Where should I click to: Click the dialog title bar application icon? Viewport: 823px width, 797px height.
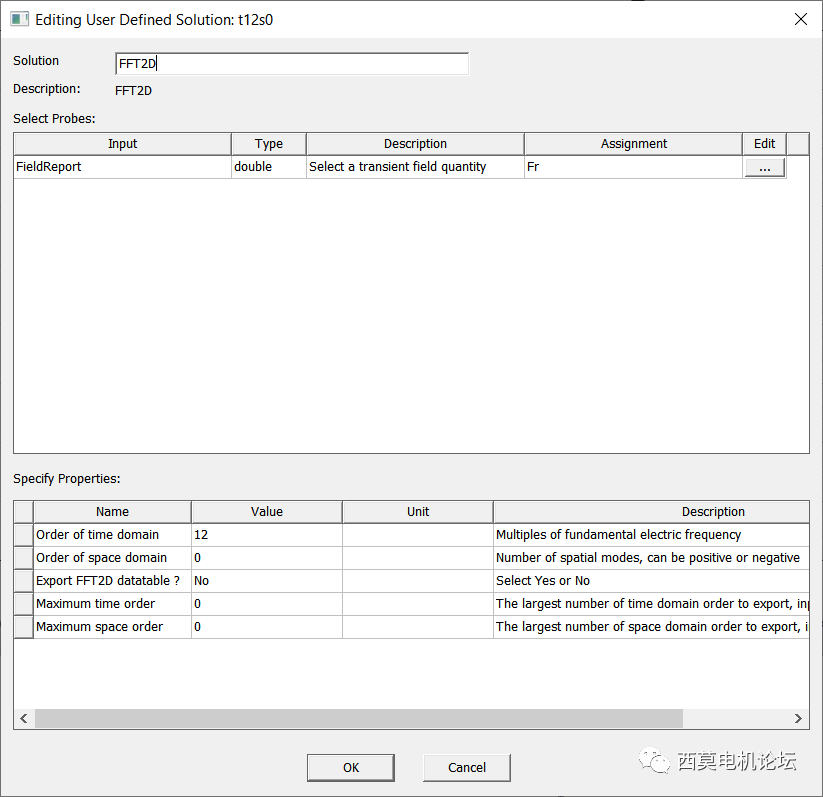[19, 19]
